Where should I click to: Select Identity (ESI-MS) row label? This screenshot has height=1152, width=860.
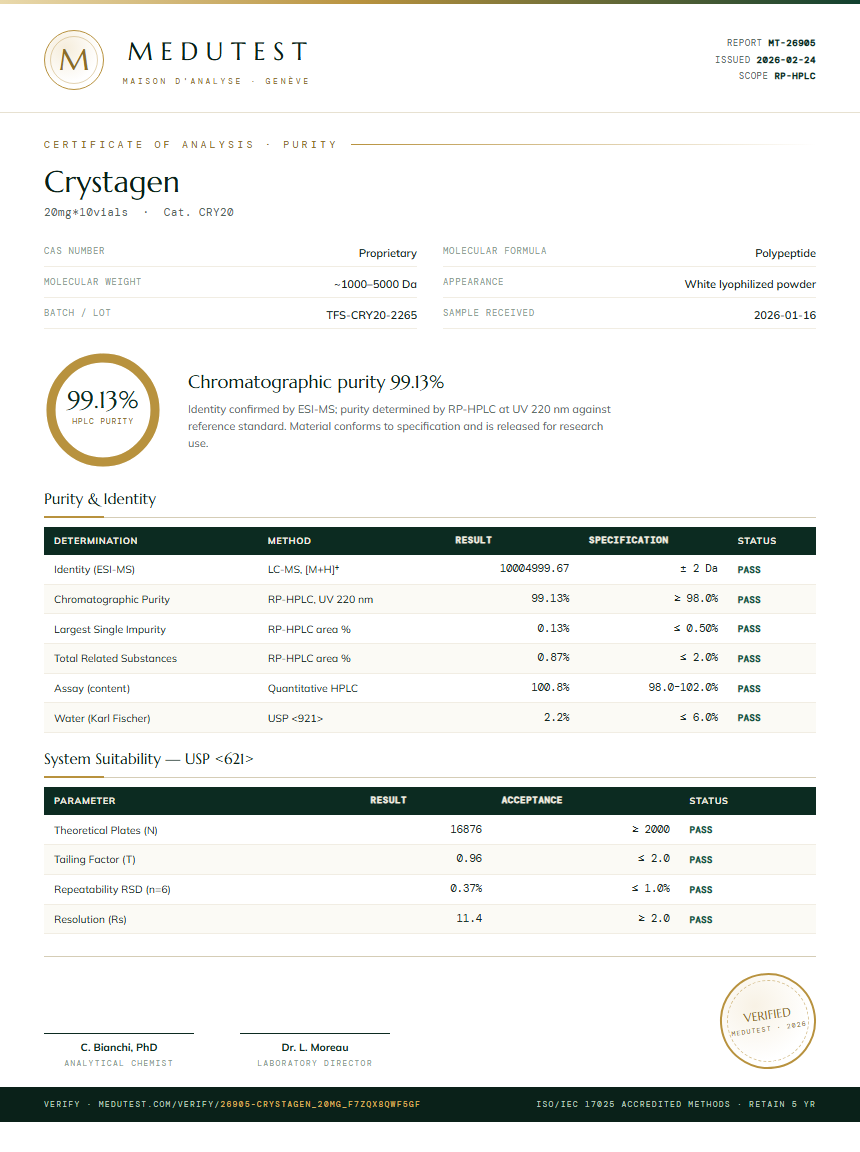pyautogui.click(x=94, y=569)
